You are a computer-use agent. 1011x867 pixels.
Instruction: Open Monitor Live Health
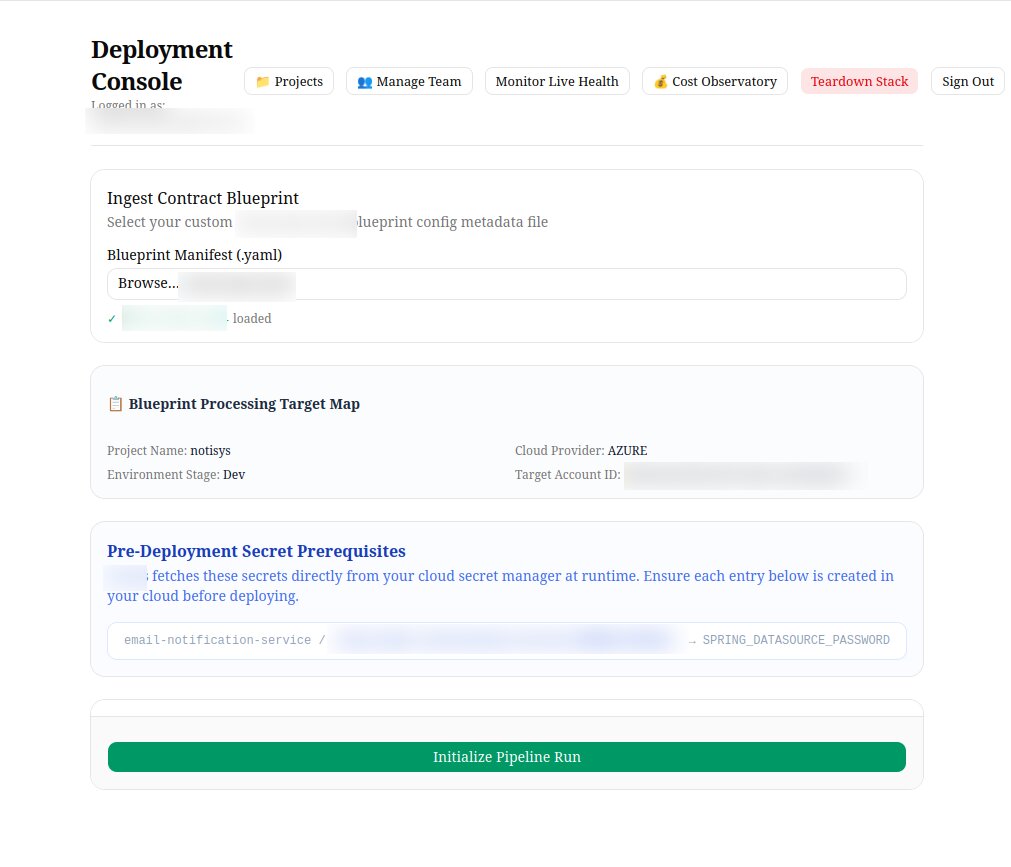(x=557, y=81)
